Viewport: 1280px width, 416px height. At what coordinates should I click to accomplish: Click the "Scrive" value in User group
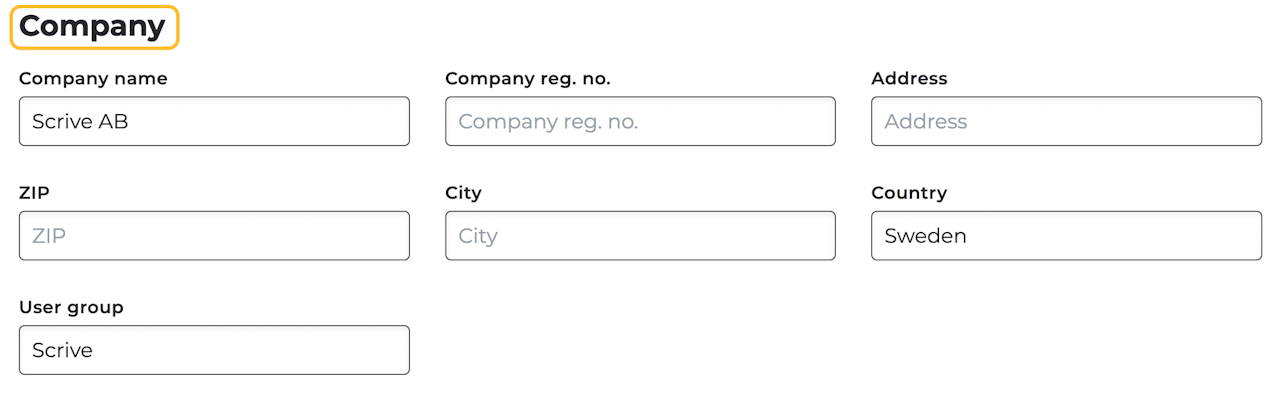(62, 351)
